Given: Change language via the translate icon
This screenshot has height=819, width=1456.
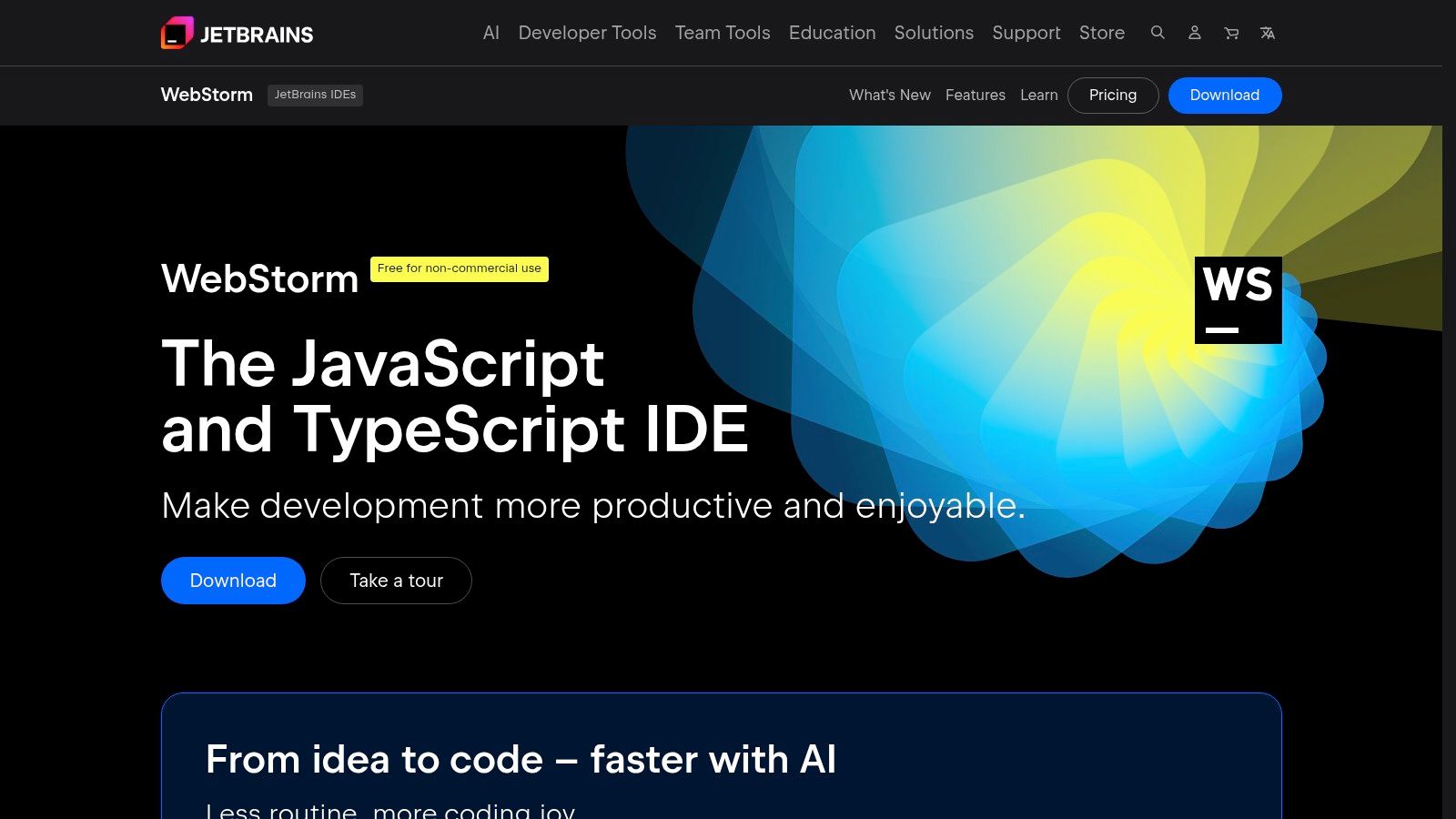Looking at the screenshot, I should coord(1267,33).
